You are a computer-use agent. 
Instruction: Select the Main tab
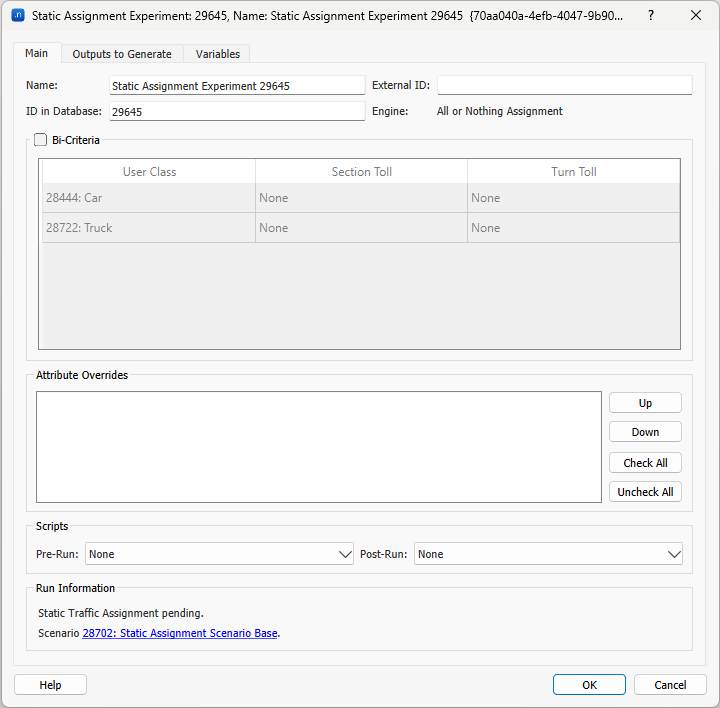tap(36, 54)
